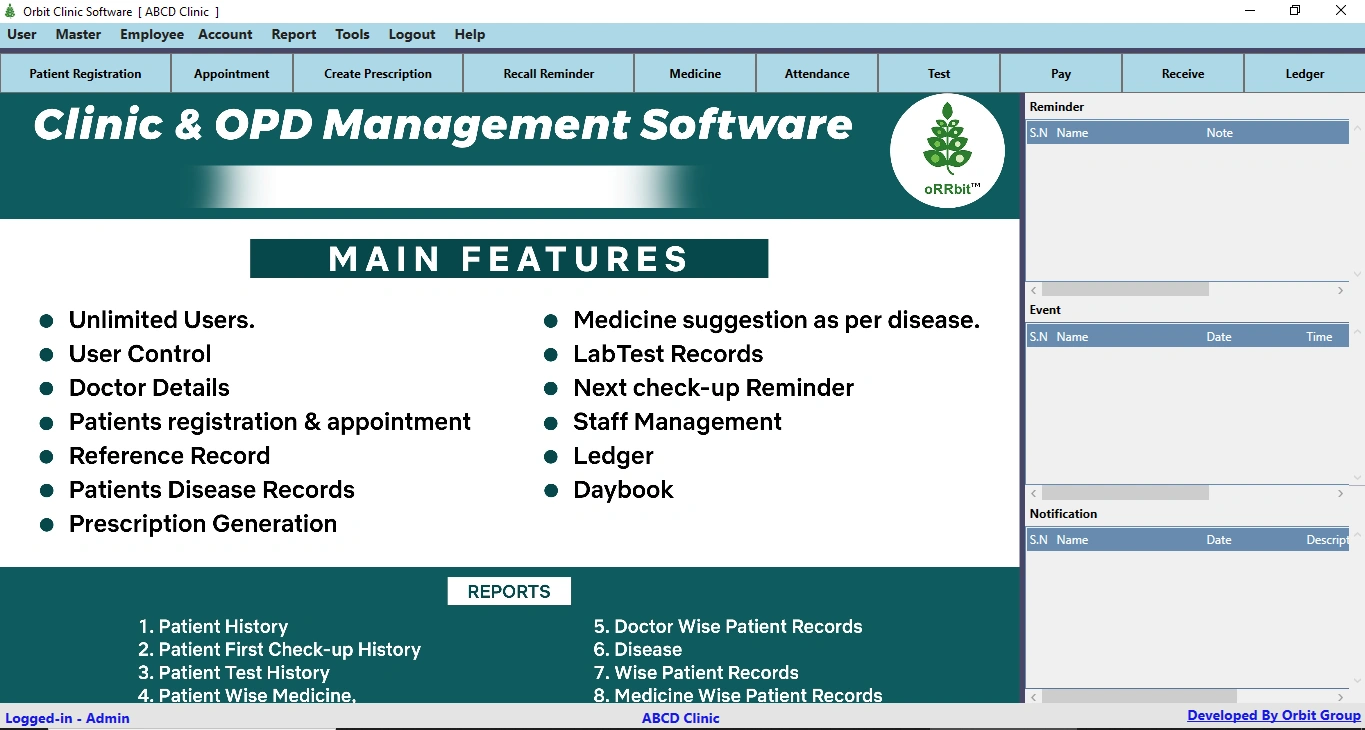The image size is (1365, 730).
Task: Go to the Medicine section
Action: tap(695, 73)
